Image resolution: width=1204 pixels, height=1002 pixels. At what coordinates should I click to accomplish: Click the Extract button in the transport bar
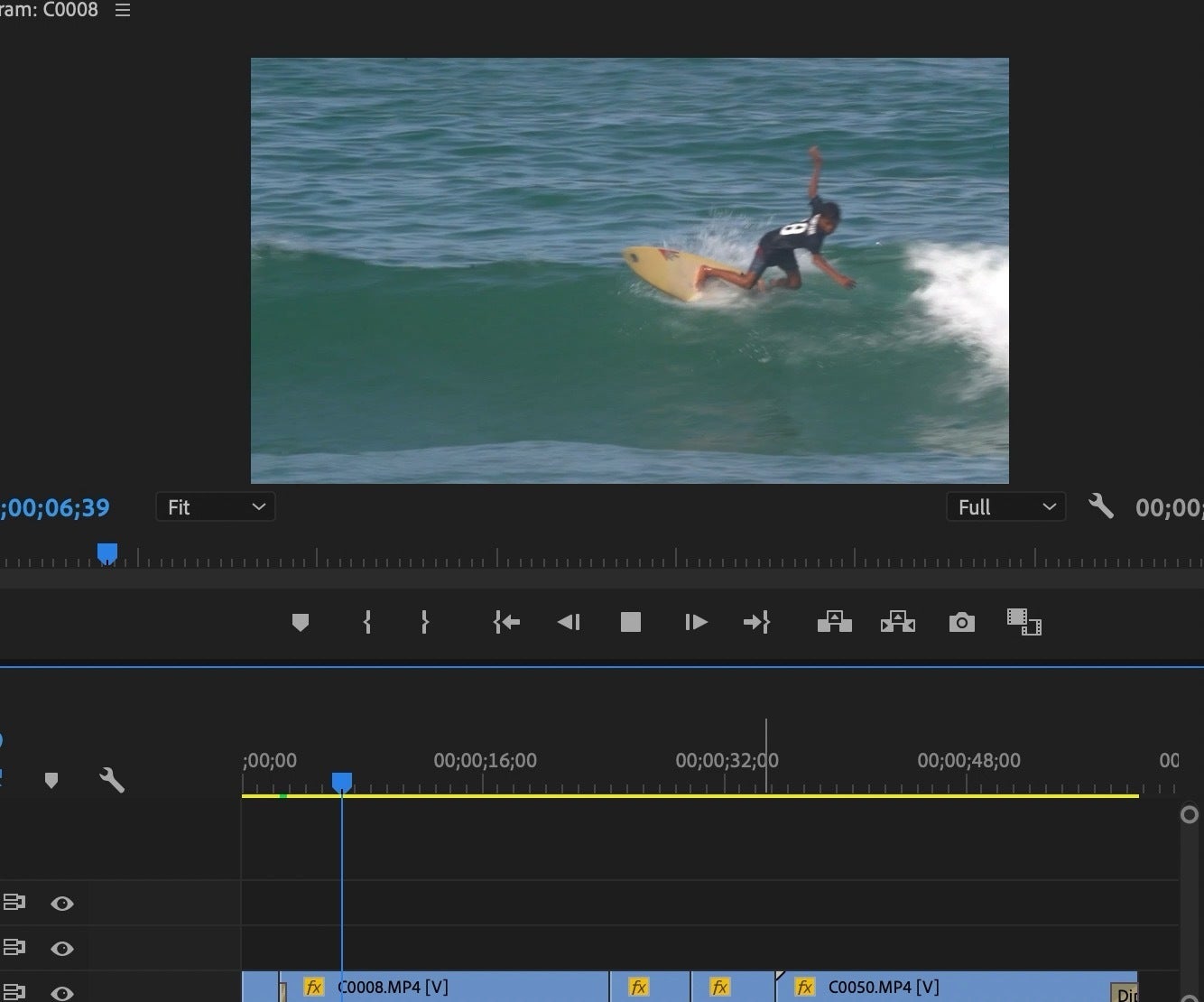897,622
